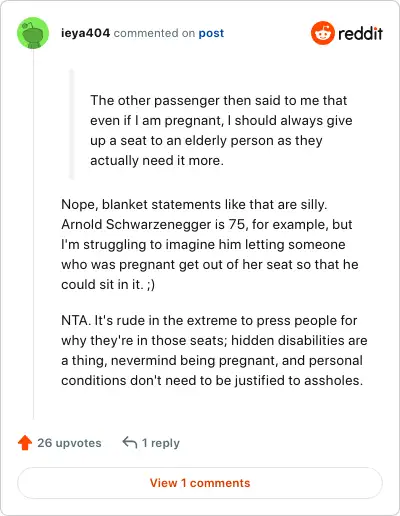This screenshot has width=400, height=516.
Task: Open the "1 reply" label
Action: click(161, 443)
